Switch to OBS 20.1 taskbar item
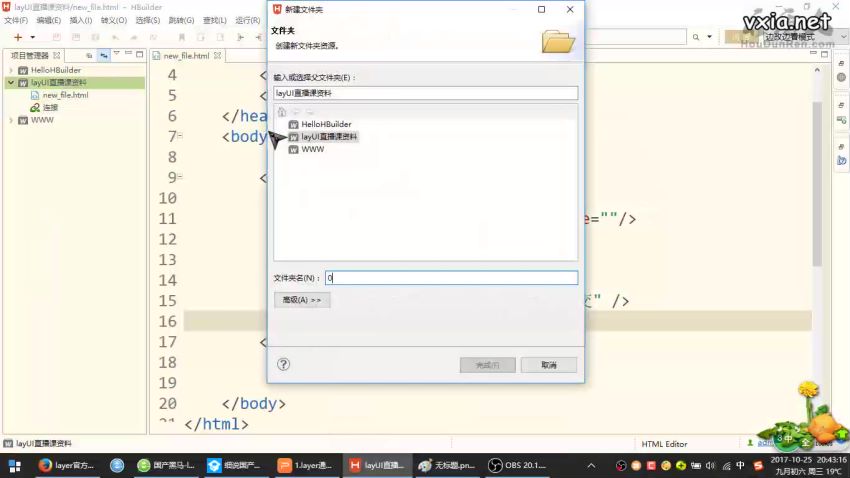The height and width of the screenshot is (478, 850). tap(518, 466)
